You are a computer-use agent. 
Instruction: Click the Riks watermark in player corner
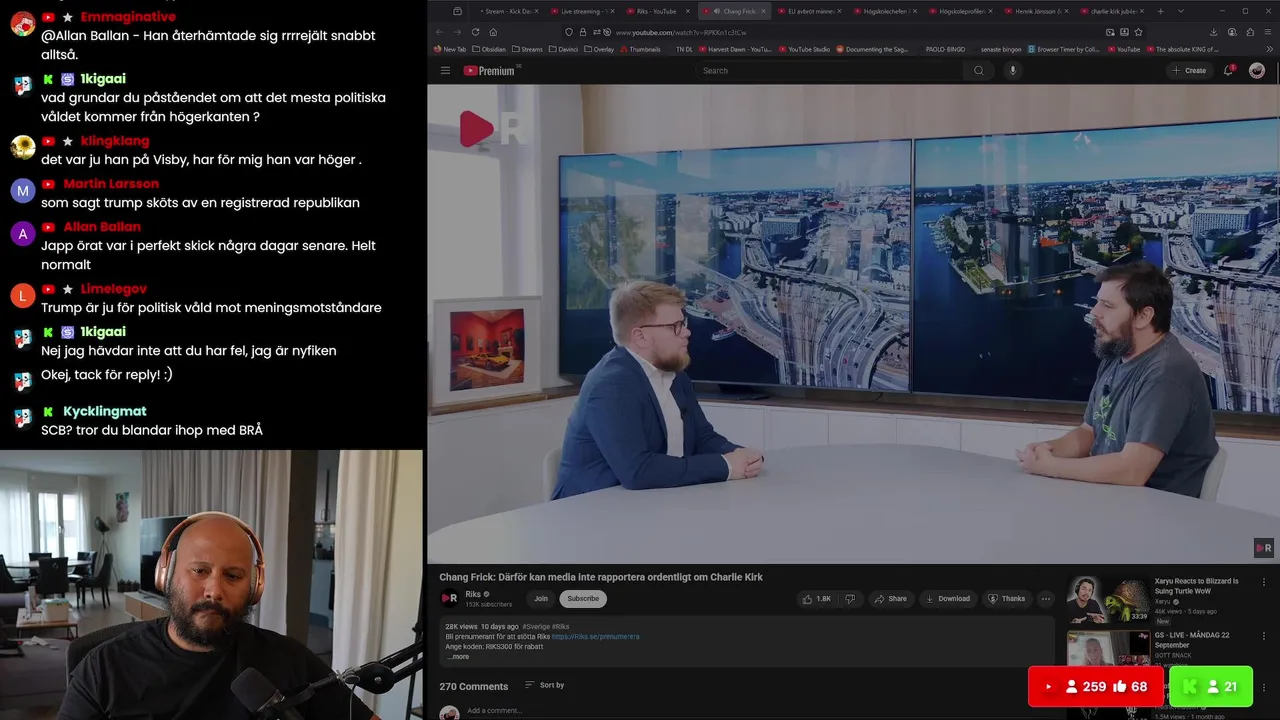pyautogui.click(x=1264, y=548)
